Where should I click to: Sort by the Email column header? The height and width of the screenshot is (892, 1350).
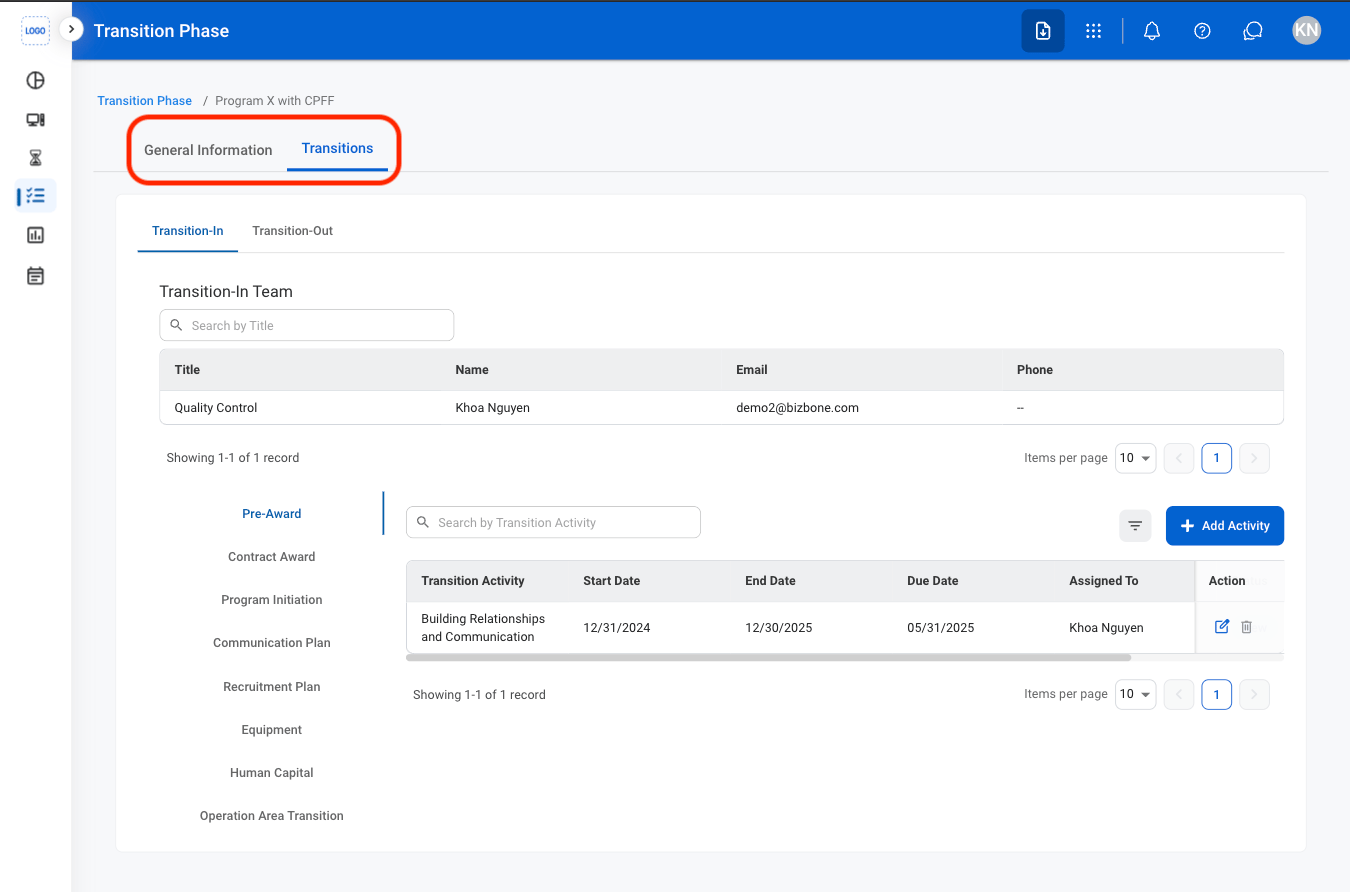coord(752,370)
